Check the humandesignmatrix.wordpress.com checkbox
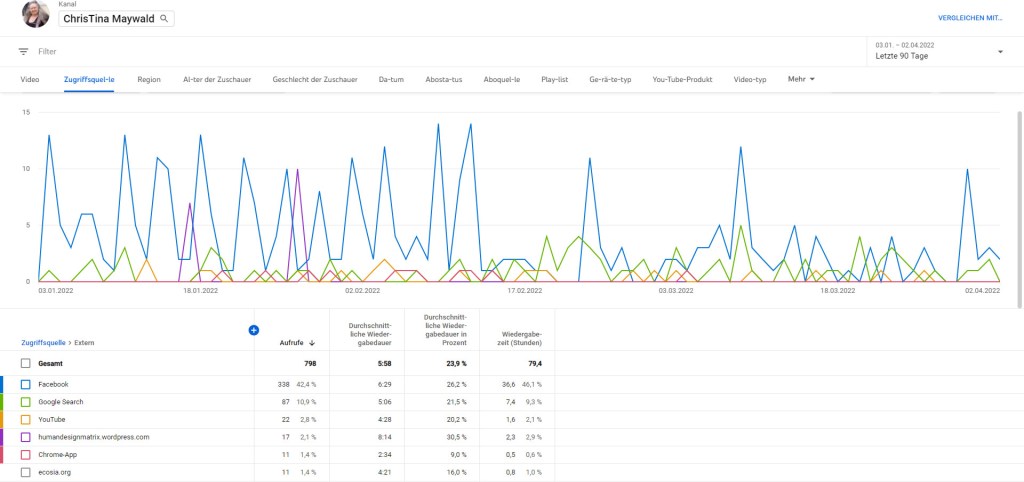 click(26, 437)
